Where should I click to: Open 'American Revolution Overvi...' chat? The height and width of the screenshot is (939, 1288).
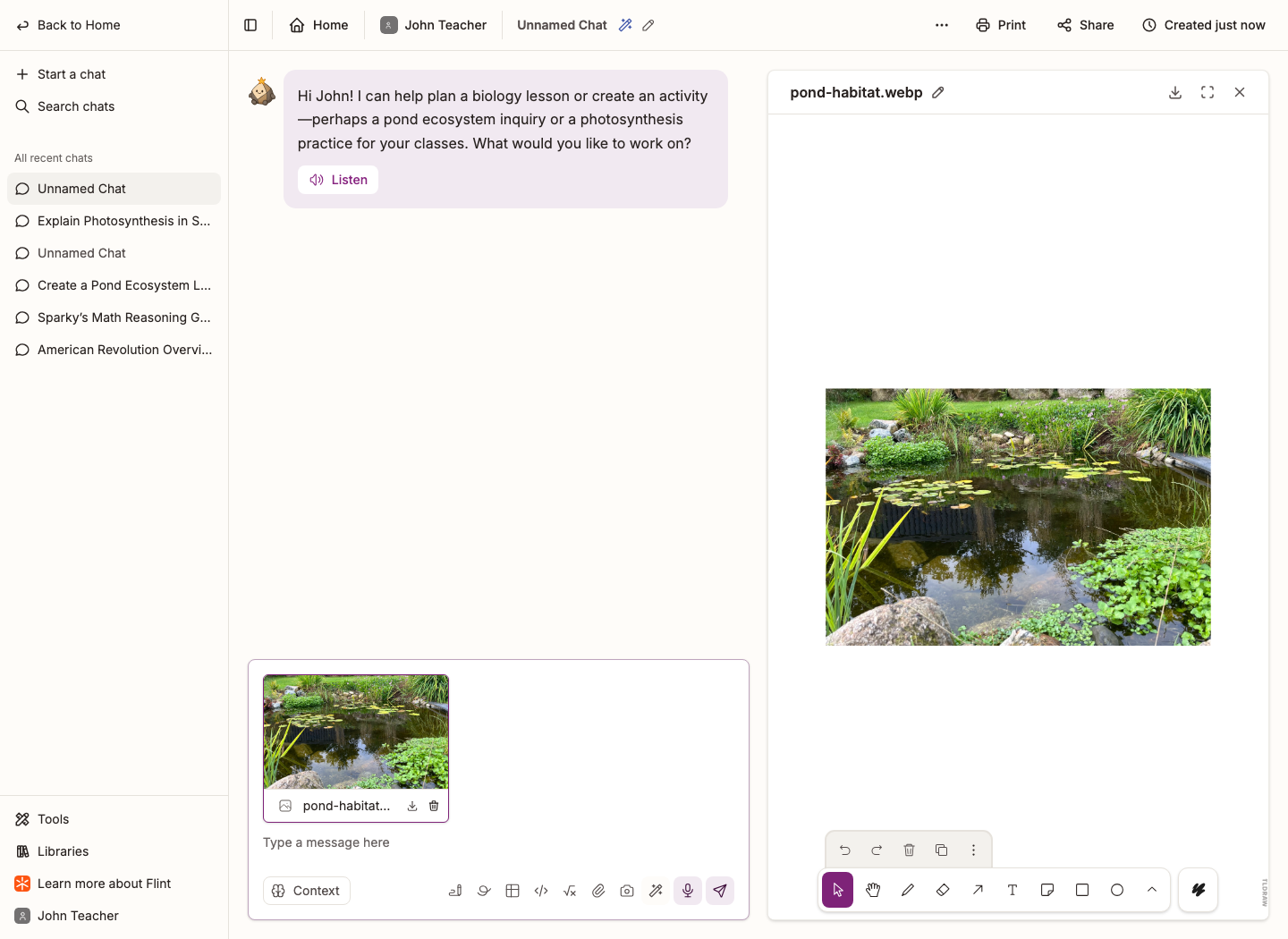pos(114,350)
